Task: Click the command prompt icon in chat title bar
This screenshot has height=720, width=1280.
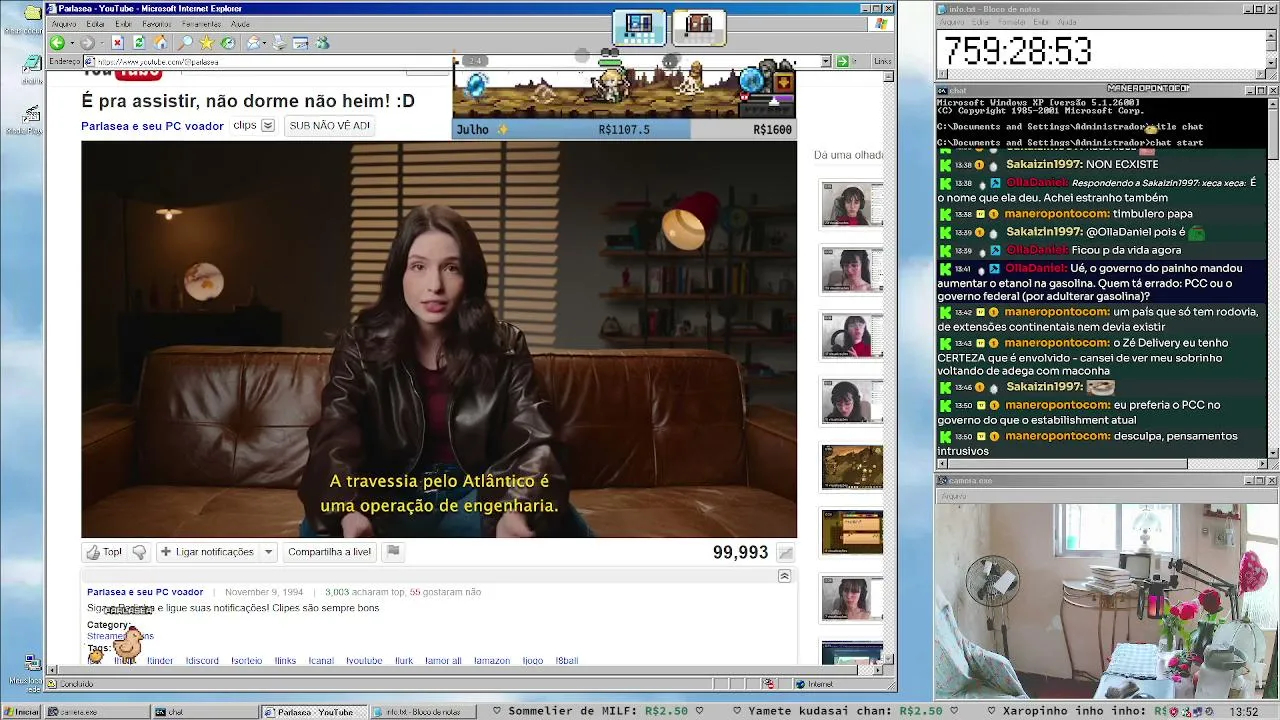Action: click(x=942, y=91)
